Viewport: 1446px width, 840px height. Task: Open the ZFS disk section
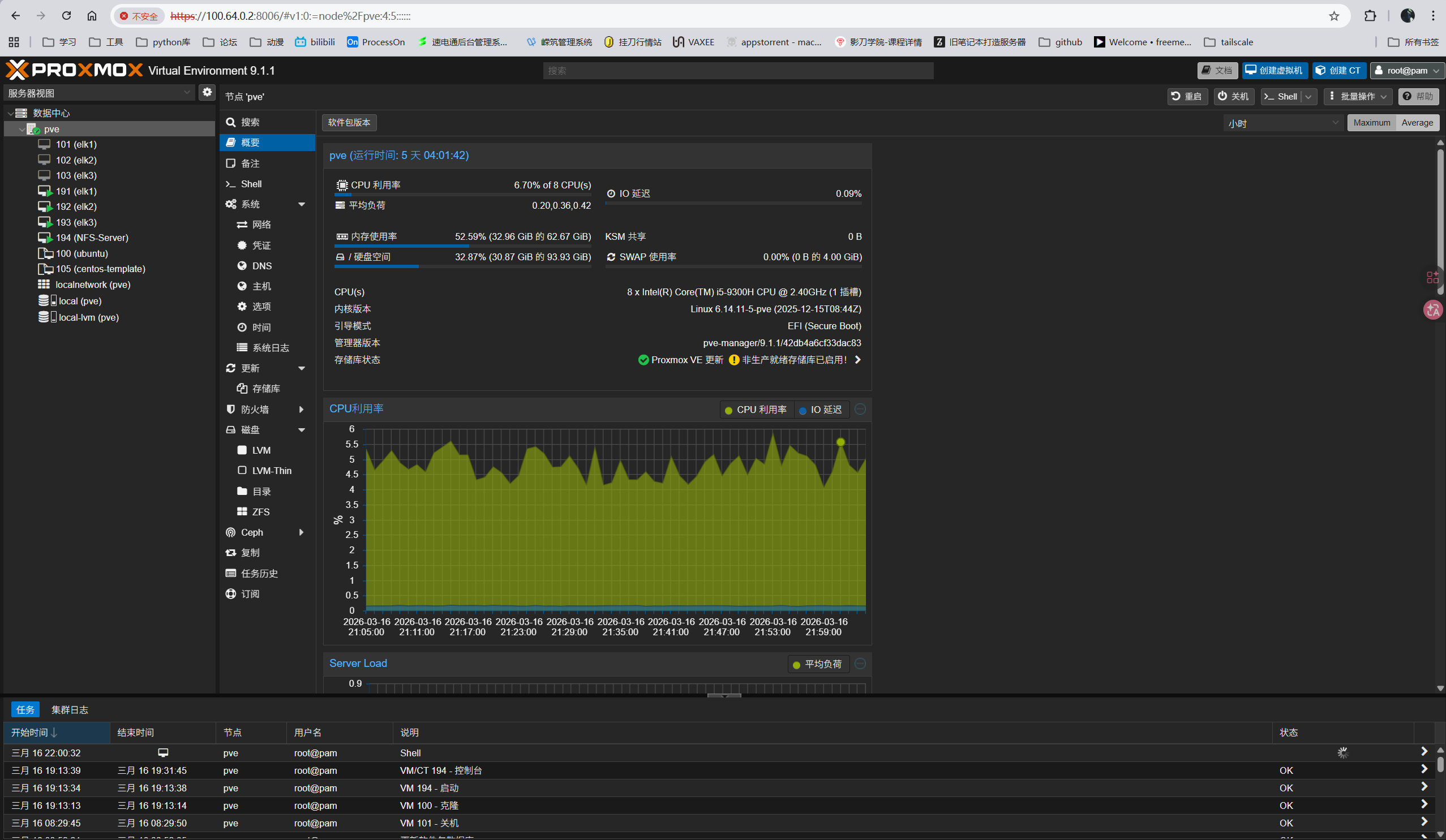pos(260,511)
